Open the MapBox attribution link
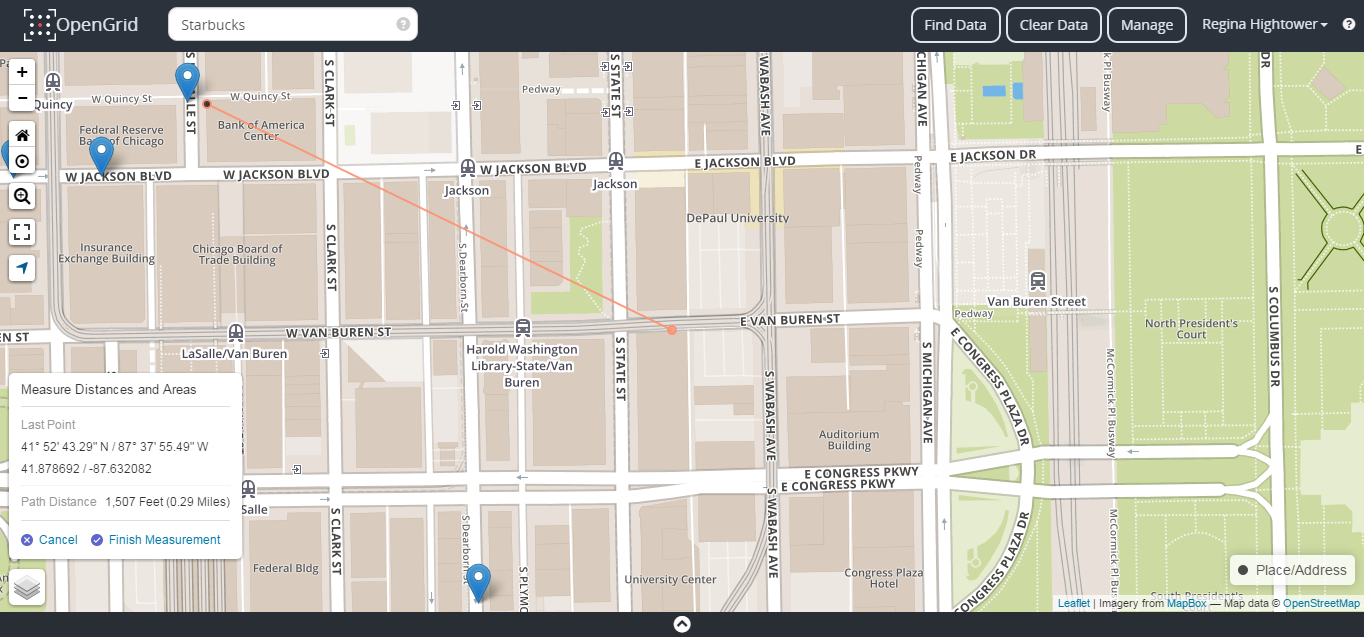Screen dimensions: 1364x637 click(x=1187, y=603)
